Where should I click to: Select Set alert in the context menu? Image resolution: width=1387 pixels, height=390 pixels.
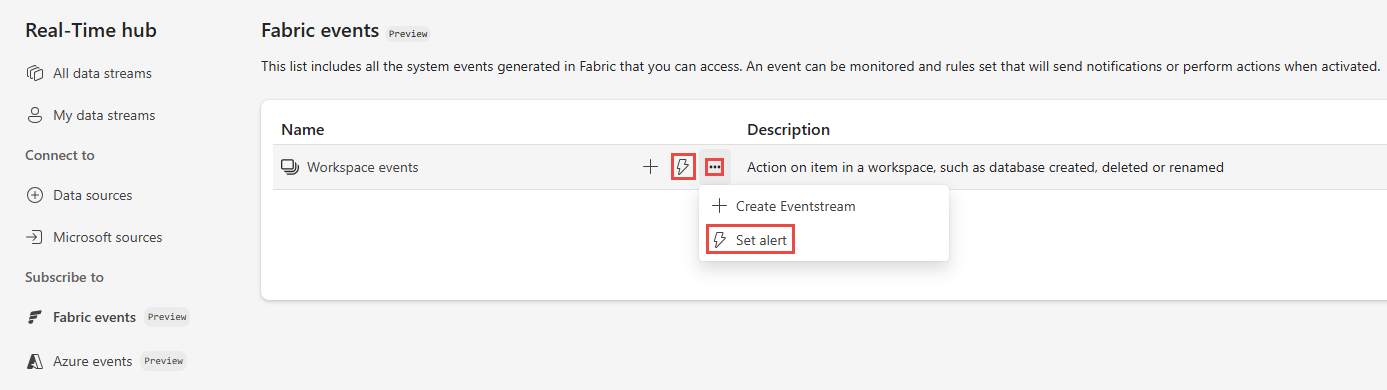click(751, 241)
